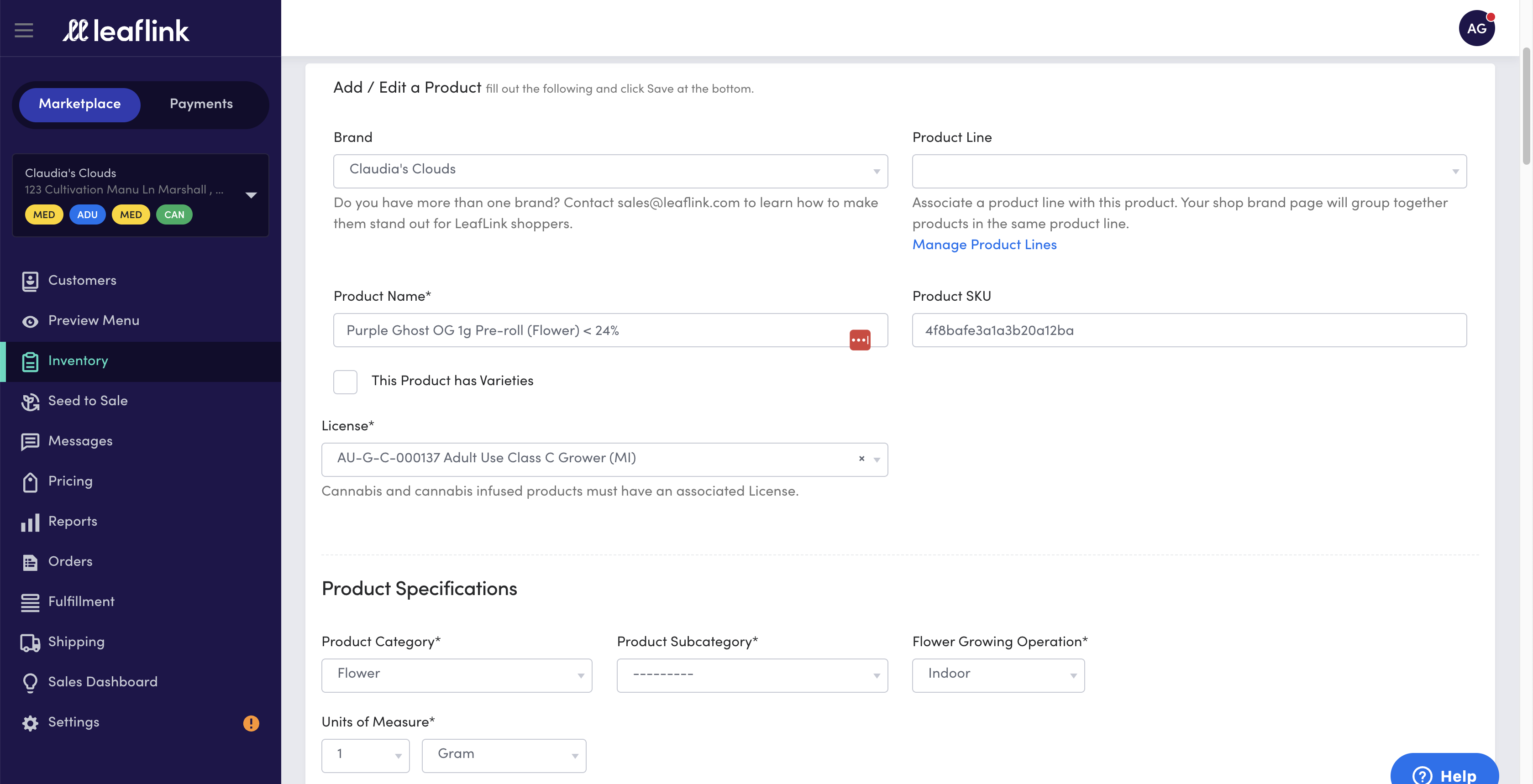Open Shipping in the sidebar
1533x784 pixels.
(141, 643)
